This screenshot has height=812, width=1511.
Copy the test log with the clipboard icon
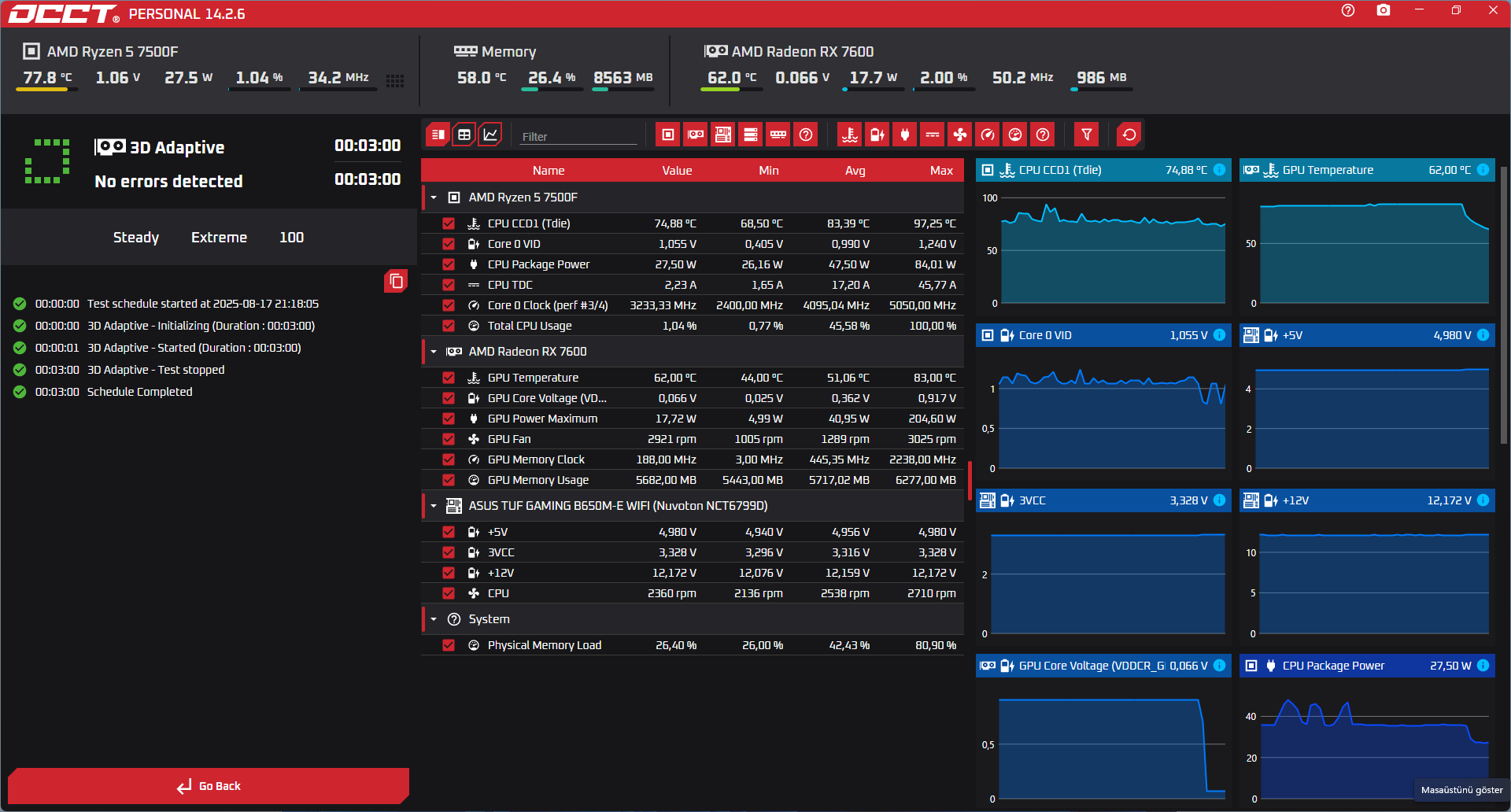tap(396, 281)
